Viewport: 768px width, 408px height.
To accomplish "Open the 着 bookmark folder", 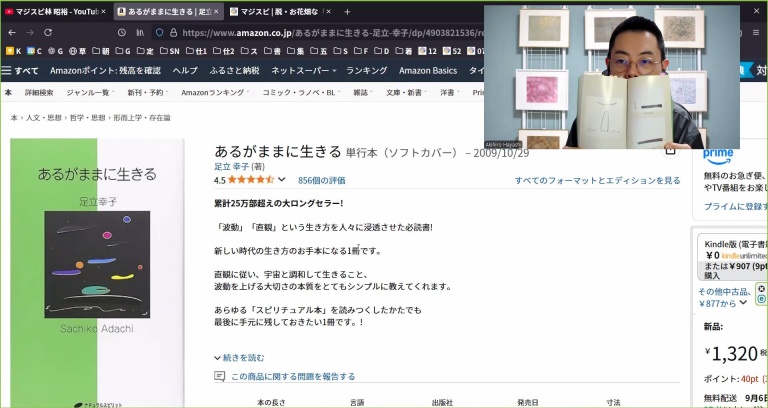I will pos(403,51).
